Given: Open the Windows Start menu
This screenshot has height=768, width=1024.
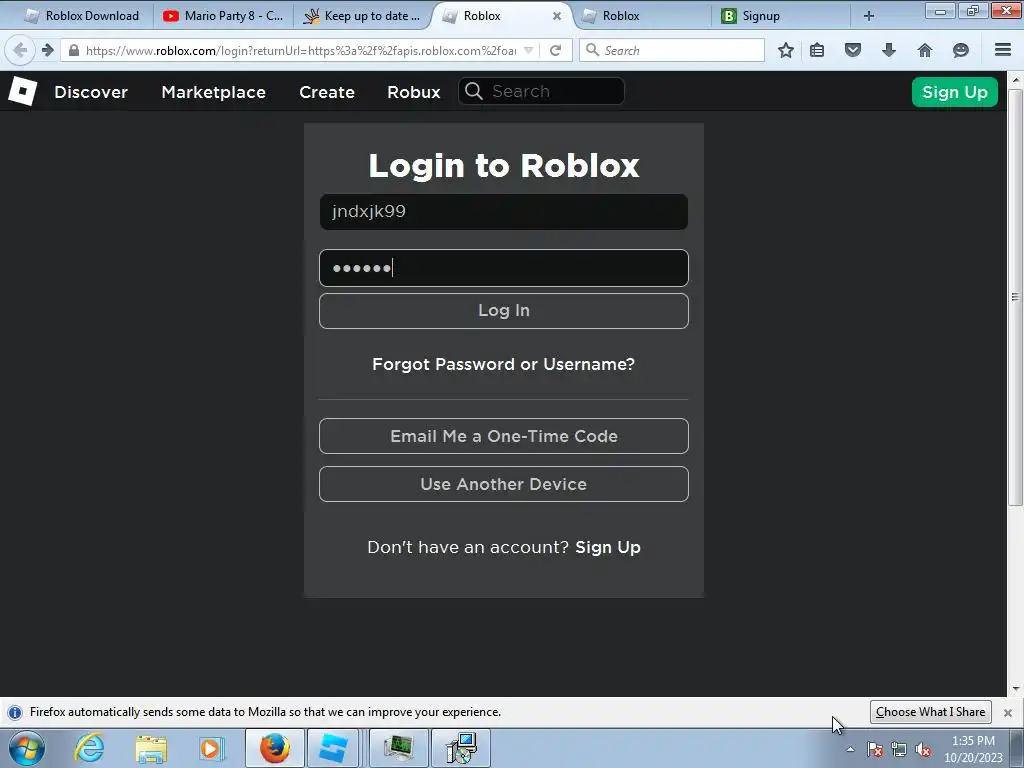Looking at the screenshot, I should [27, 748].
